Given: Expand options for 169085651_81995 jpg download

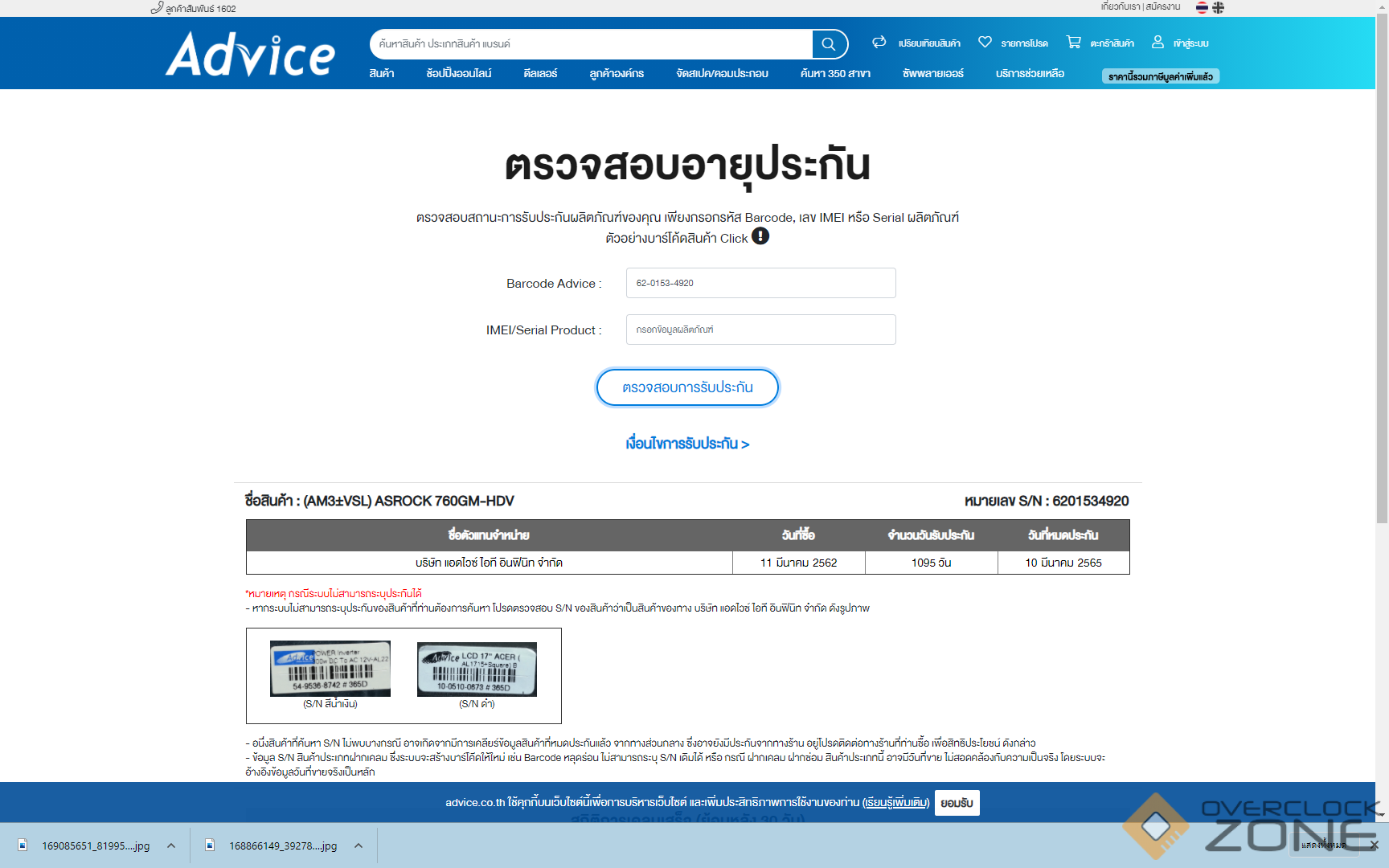Looking at the screenshot, I should point(171,845).
